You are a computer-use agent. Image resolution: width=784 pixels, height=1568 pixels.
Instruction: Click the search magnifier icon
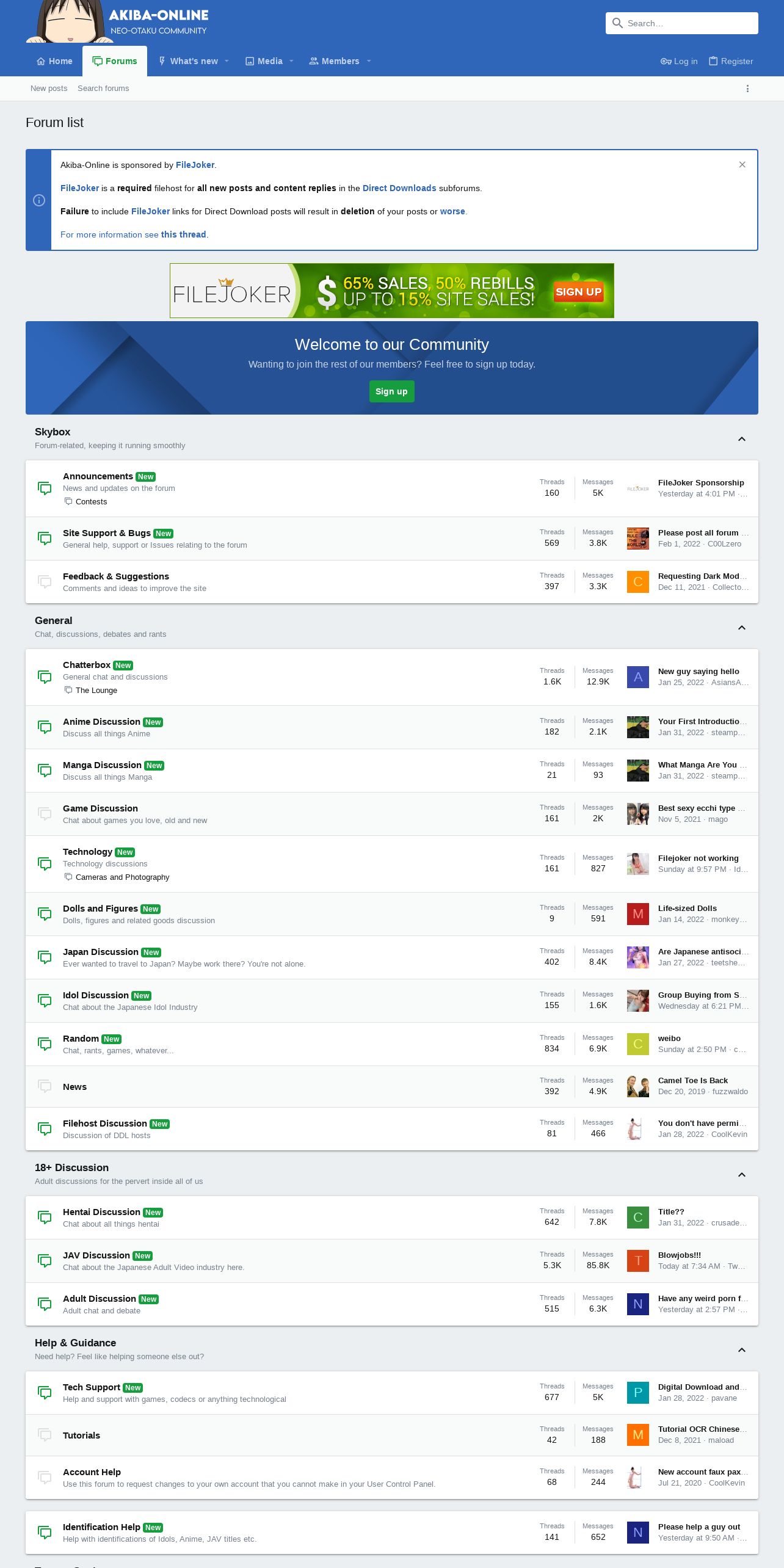point(617,23)
